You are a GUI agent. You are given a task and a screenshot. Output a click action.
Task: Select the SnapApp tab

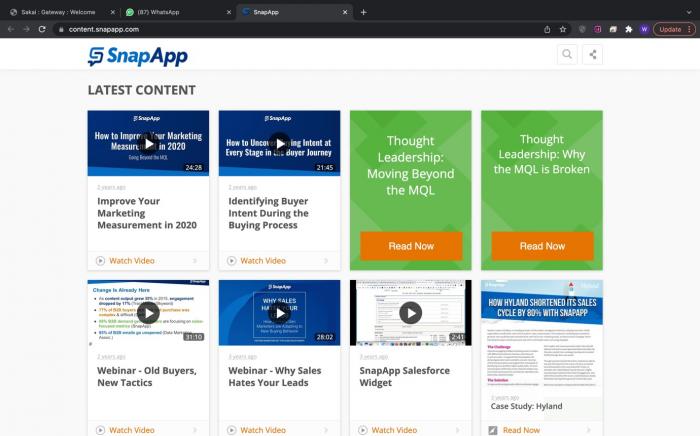295,12
